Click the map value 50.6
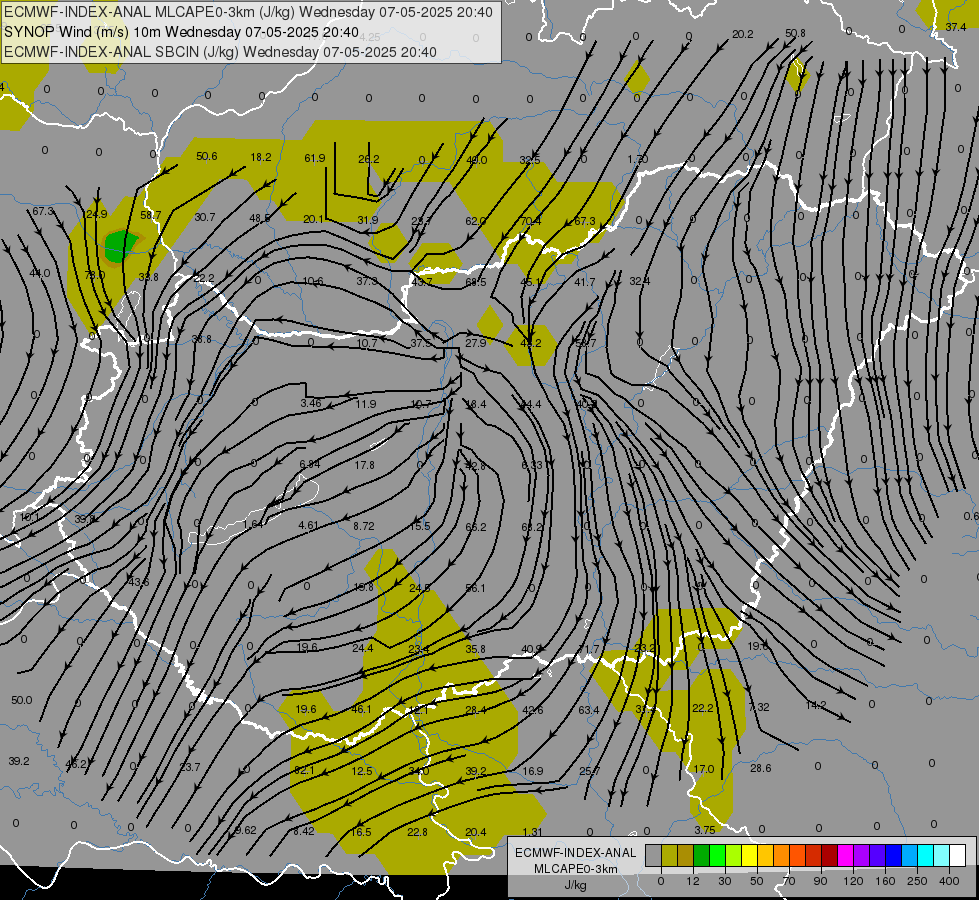 pos(207,156)
